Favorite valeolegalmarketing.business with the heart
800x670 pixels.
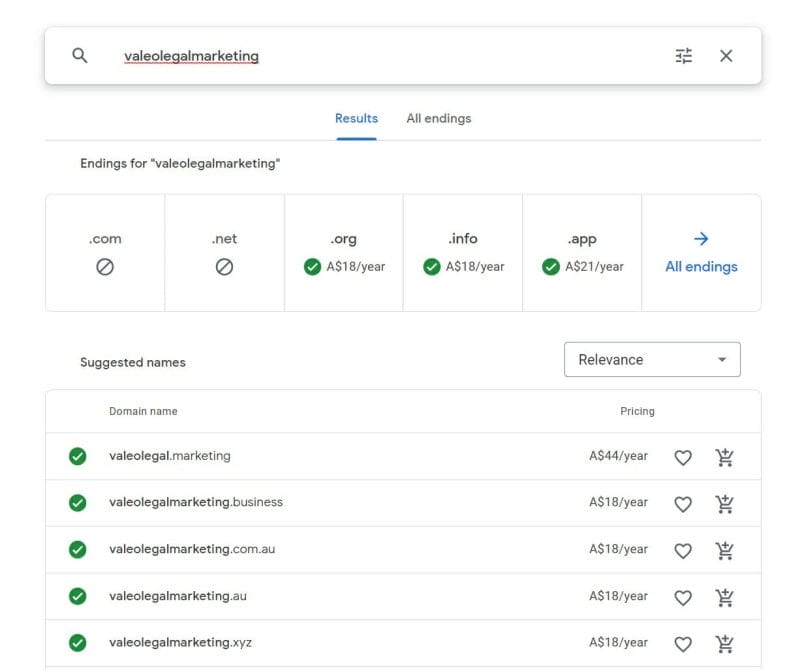coord(683,504)
